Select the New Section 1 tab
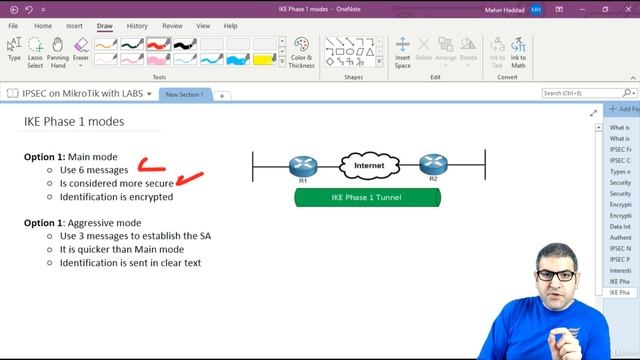This screenshot has height=360, width=640. [x=185, y=94]
